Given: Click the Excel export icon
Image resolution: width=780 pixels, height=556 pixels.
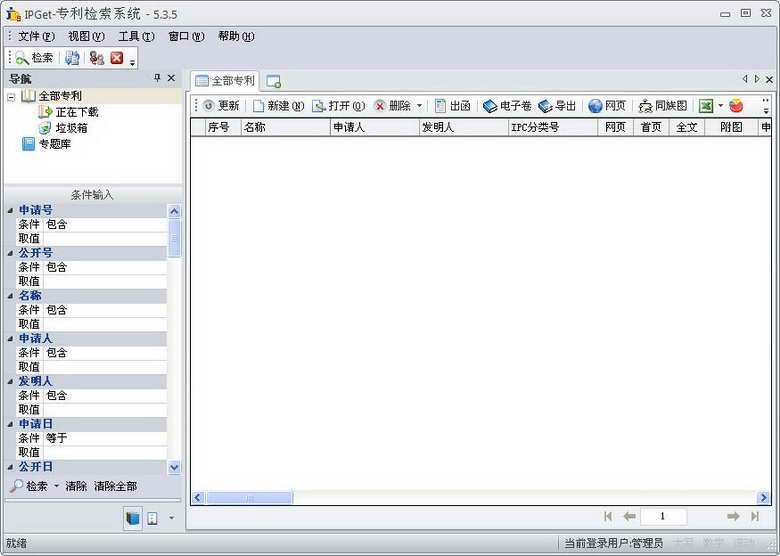Looking at the screenshot, I should tap(706, 106).
